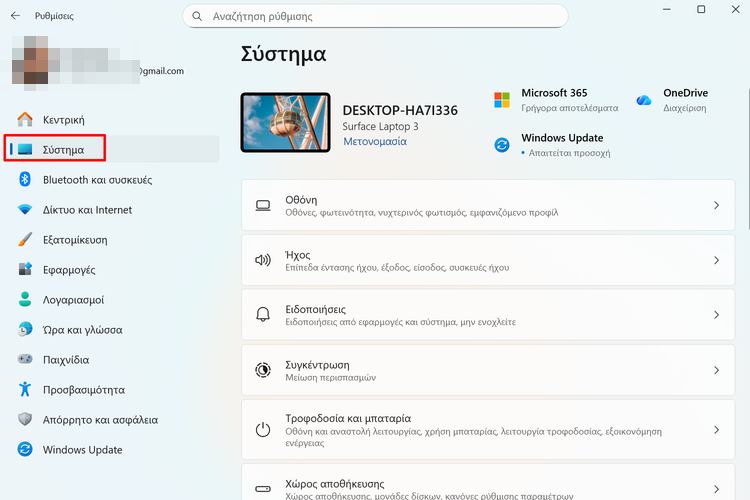
Task: Click the Απόρρητο και ασφάλεια shield icon
Action: [x=25, y=420]
